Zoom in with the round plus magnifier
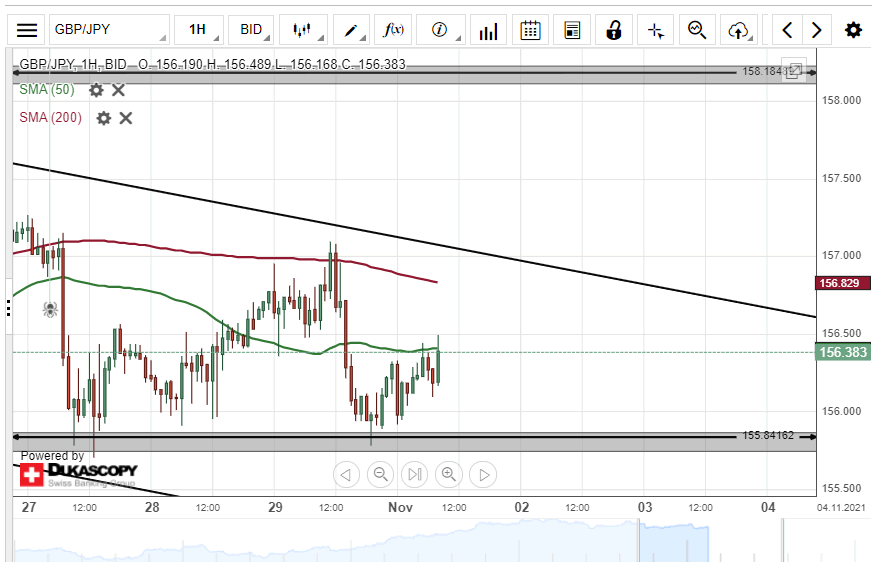 pos(449,474)
